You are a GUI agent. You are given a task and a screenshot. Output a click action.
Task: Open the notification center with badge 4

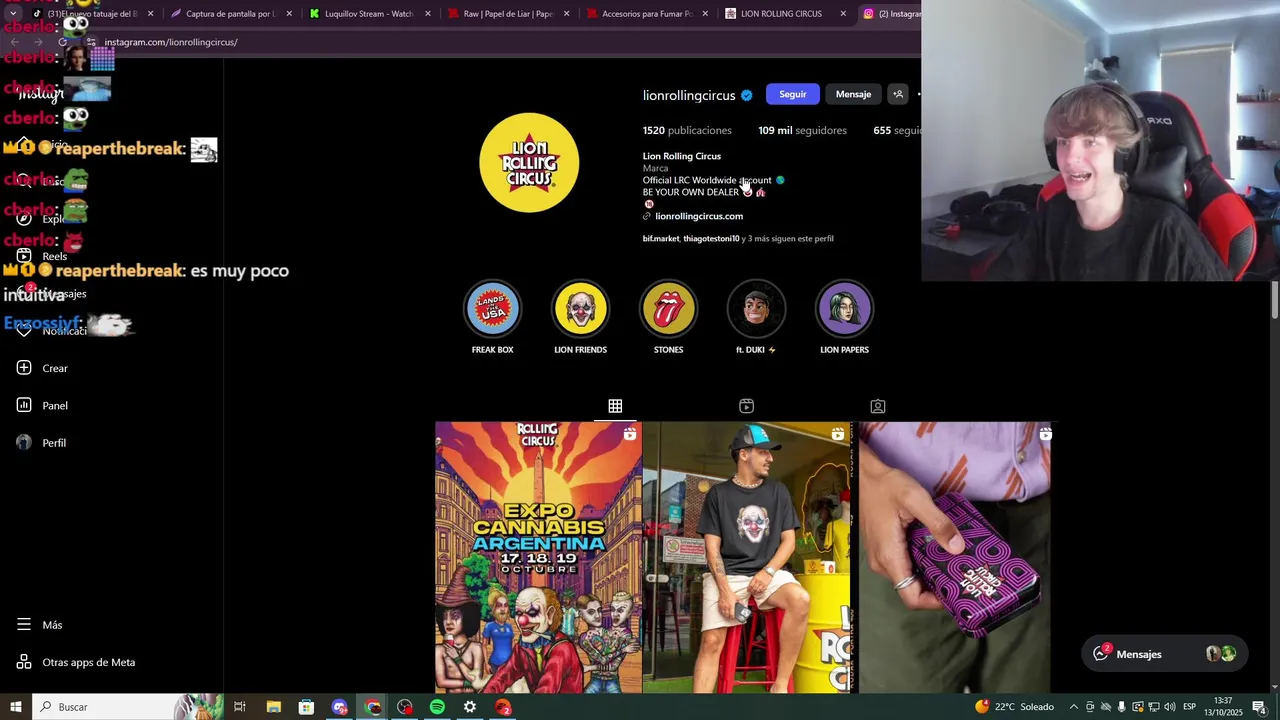click(x=1260, y=707)
